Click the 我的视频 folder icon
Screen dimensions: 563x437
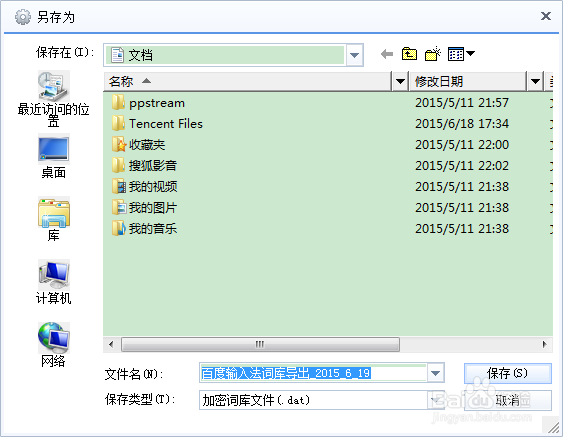(119, 186)
